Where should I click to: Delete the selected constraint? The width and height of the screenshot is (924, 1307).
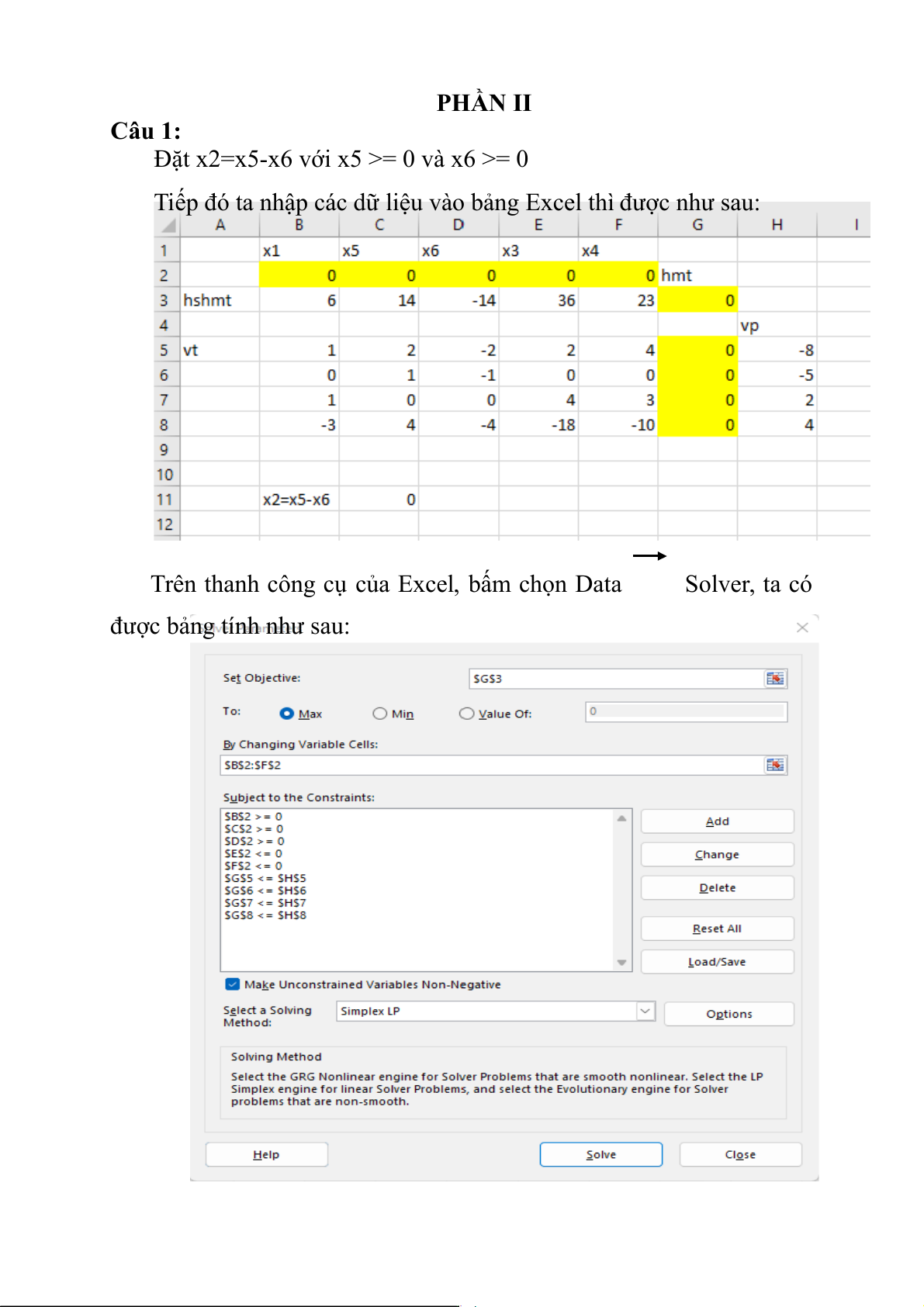pyautogui.click(x=717, y=888)
